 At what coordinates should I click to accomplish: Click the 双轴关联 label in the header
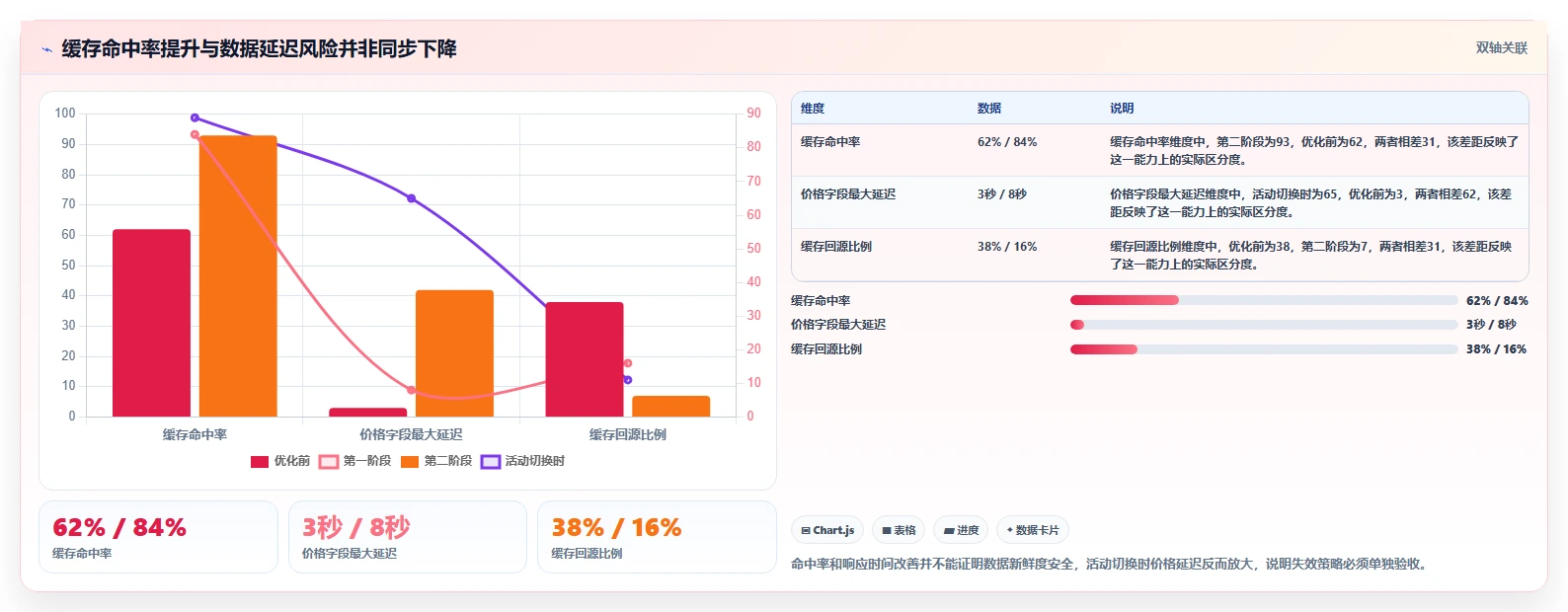tap(1501, 48)
